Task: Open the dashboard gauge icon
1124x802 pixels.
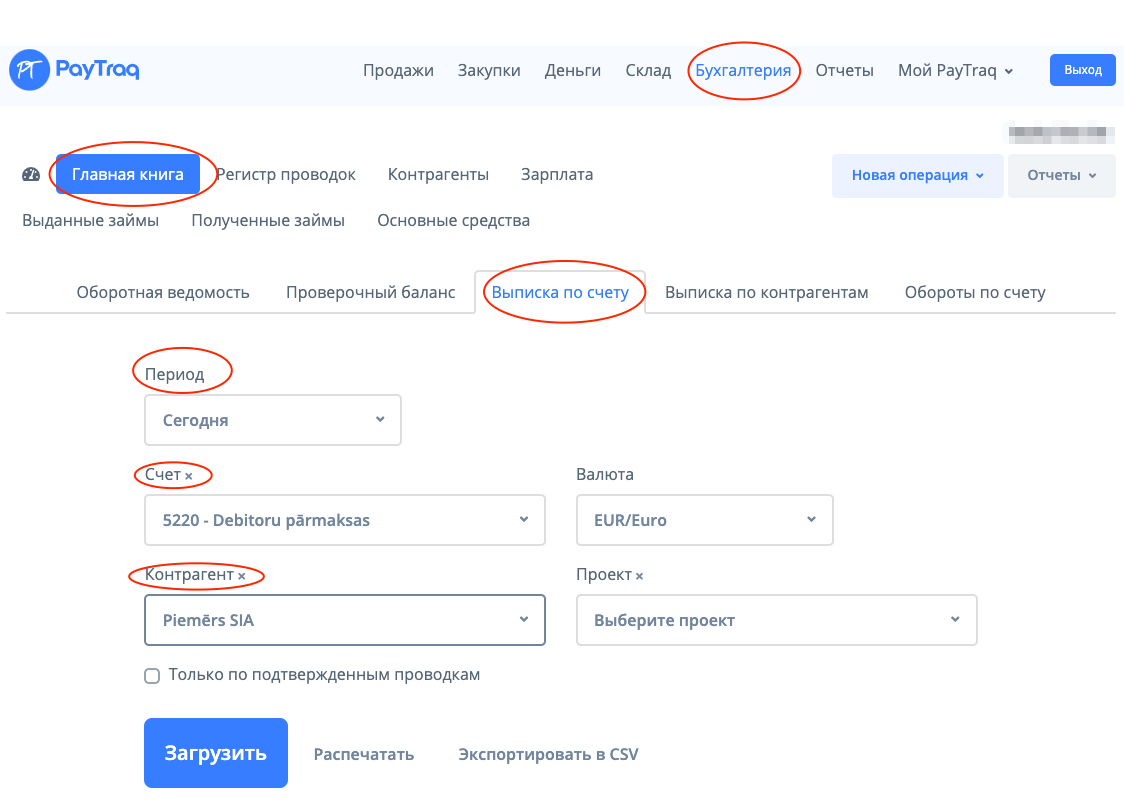Action: tap(31, 175)
